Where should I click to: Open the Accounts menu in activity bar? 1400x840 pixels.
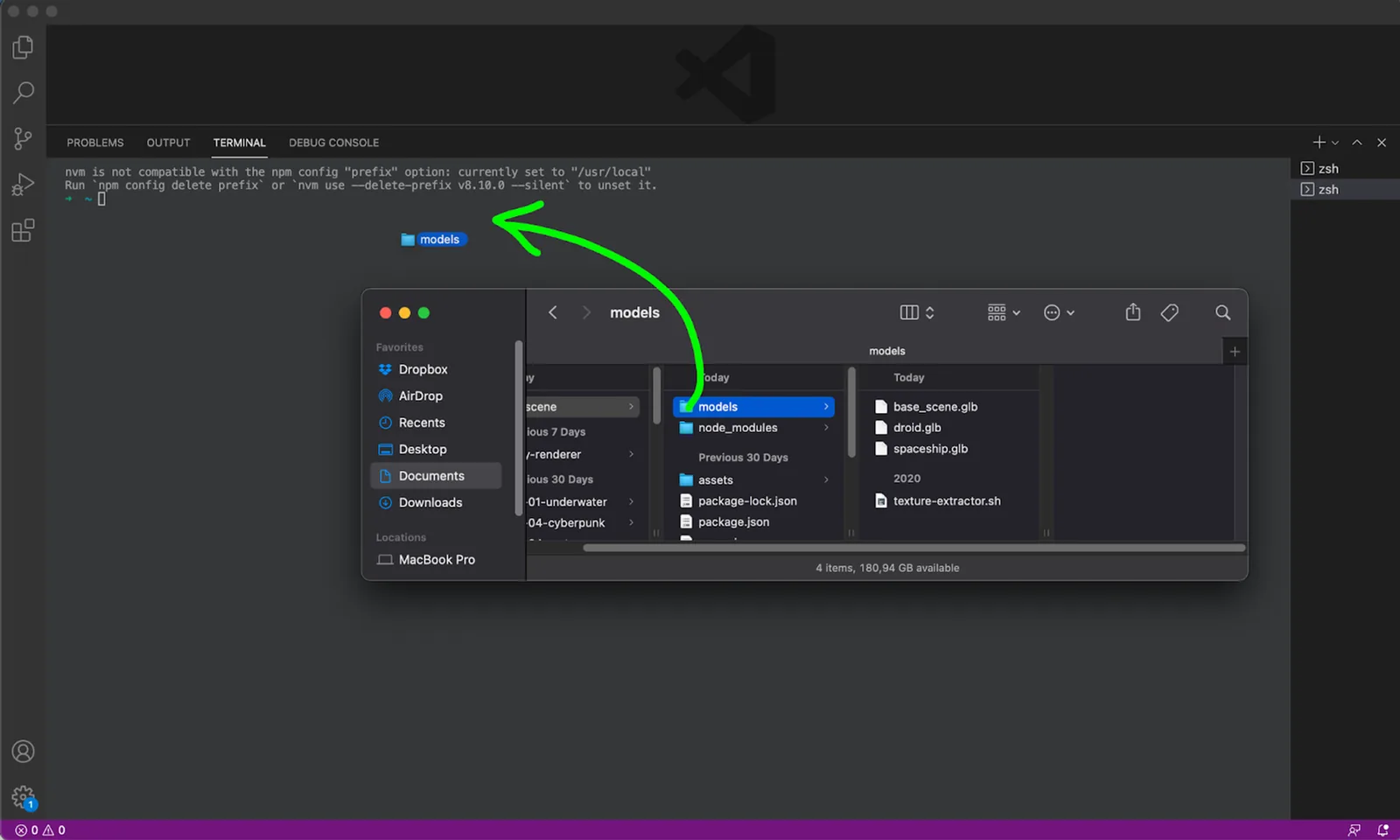click(x=24, y=752)
